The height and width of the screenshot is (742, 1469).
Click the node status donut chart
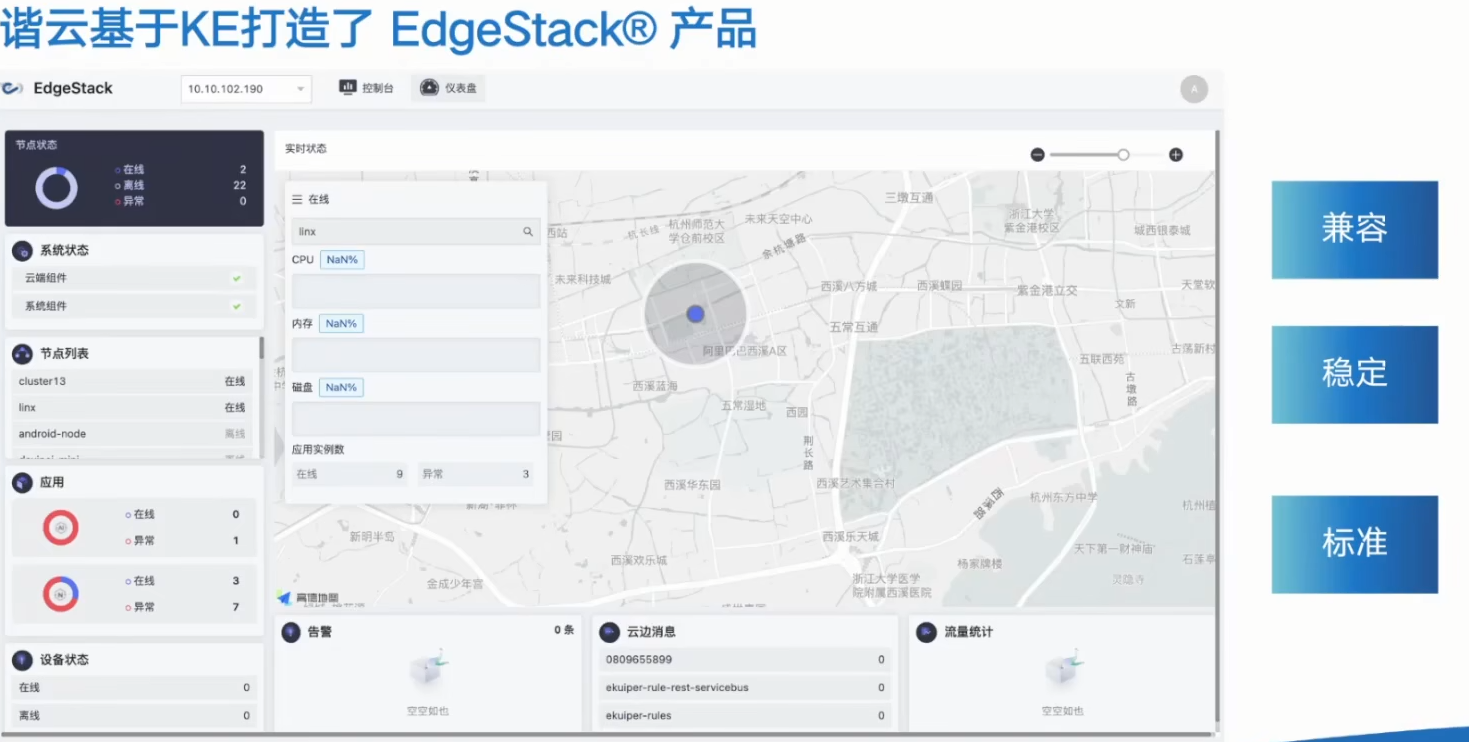56,188
